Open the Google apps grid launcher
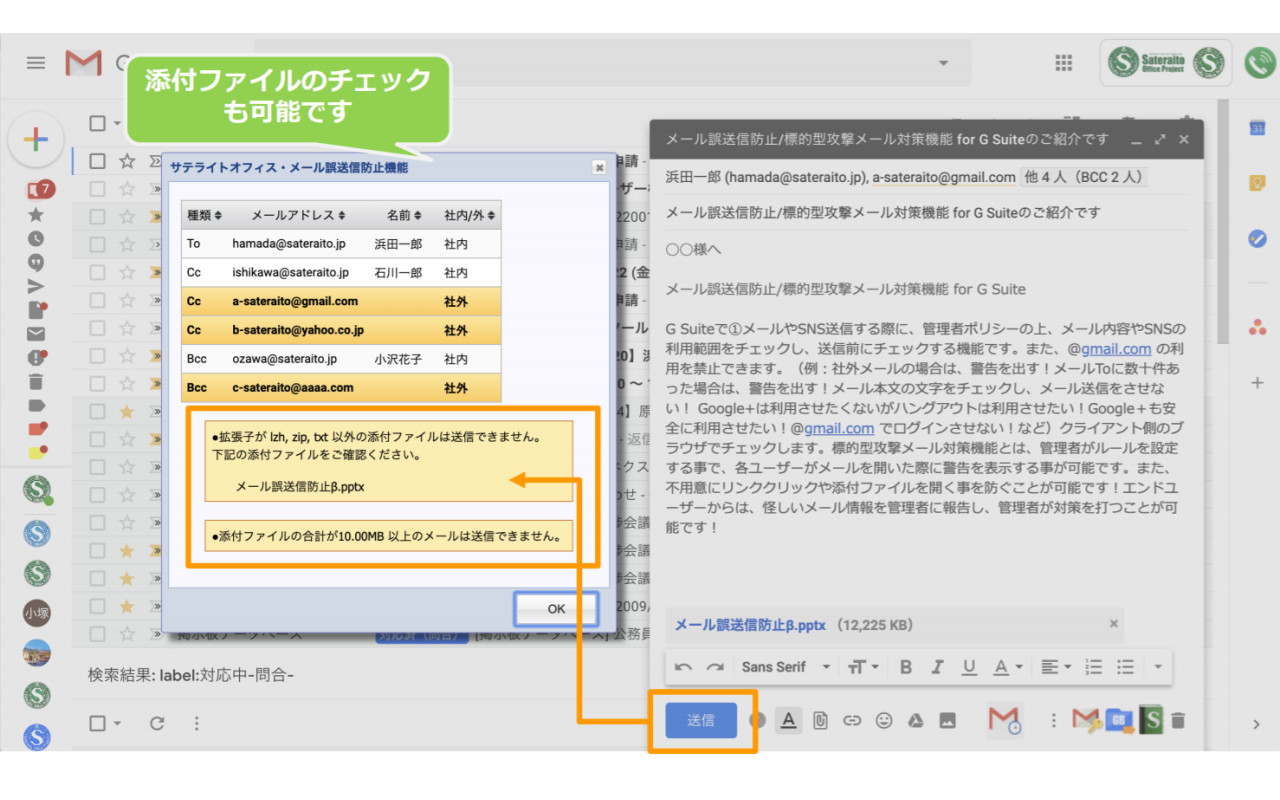Image resolution: width=1280 pixels, height=800 pixels. (x=1063, y=62)
